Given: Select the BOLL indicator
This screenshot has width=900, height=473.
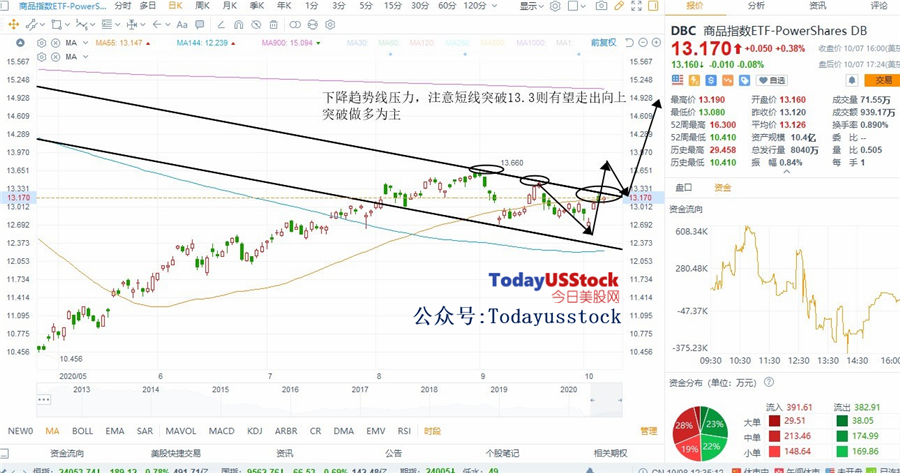Looking at the screenshot, I should (82, 431).
